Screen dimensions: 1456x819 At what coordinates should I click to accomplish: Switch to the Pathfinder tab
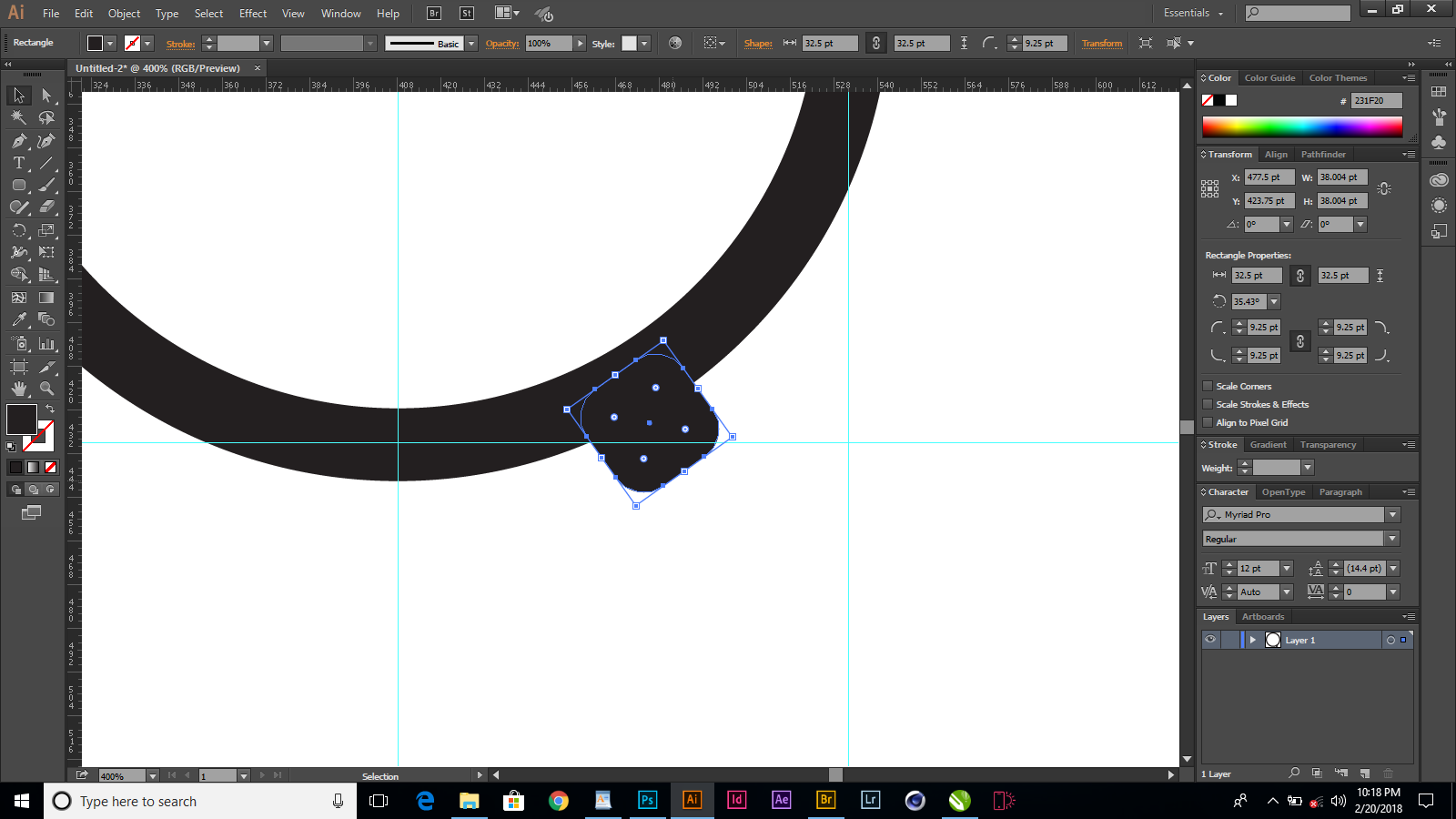pyautogui.click(x=1323, y=155)
